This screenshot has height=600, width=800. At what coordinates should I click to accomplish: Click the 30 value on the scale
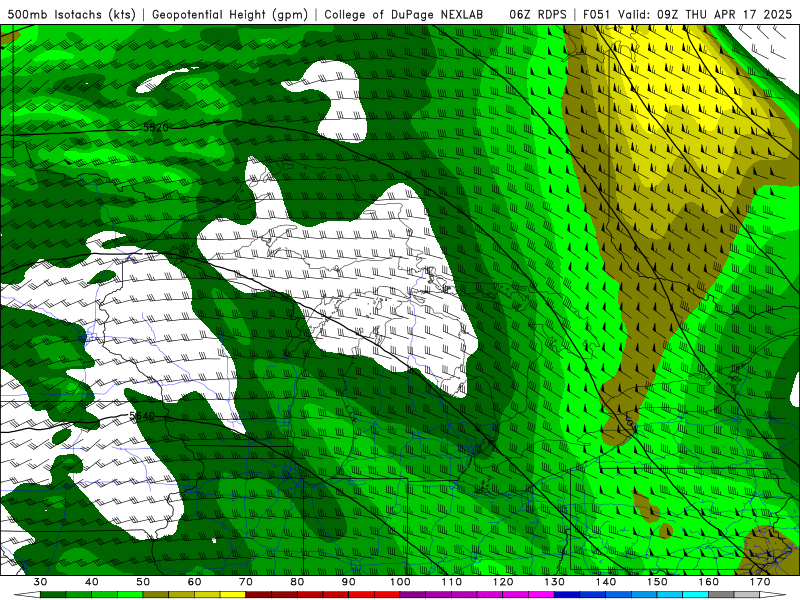click(x=40, y=582)
